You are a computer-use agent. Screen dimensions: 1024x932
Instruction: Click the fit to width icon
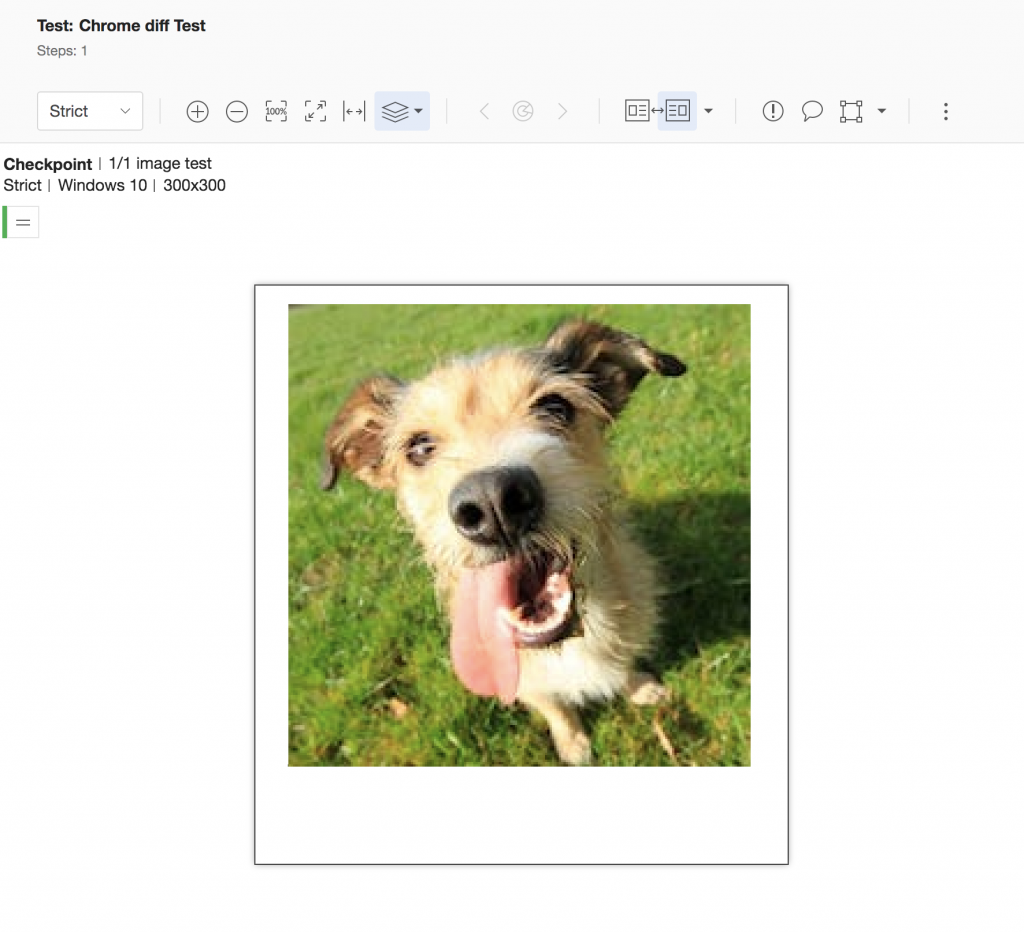coord(354,111)
